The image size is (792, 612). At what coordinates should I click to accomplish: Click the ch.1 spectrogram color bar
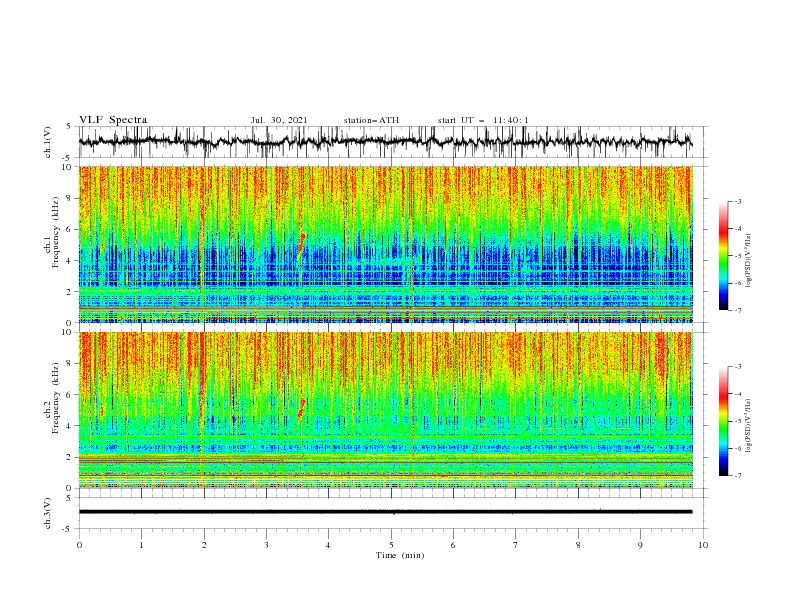(723, 256)
